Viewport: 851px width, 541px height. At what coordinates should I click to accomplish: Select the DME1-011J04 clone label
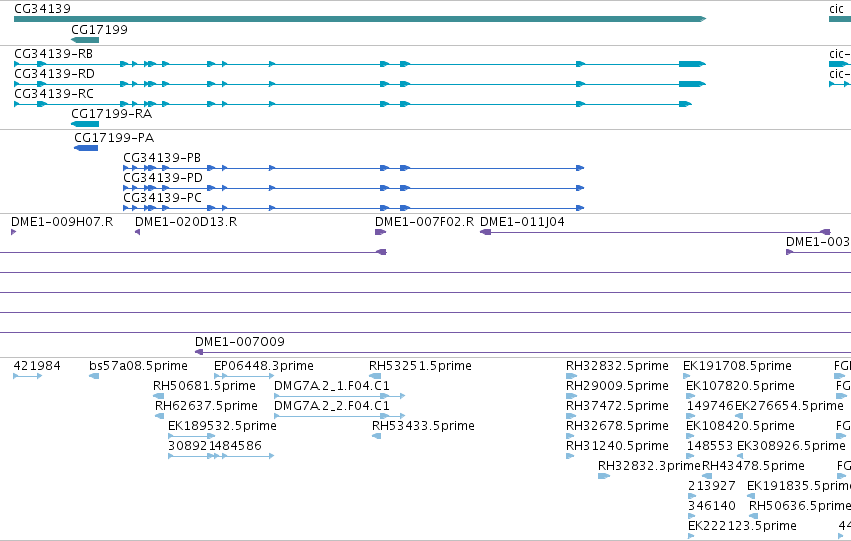522,222
